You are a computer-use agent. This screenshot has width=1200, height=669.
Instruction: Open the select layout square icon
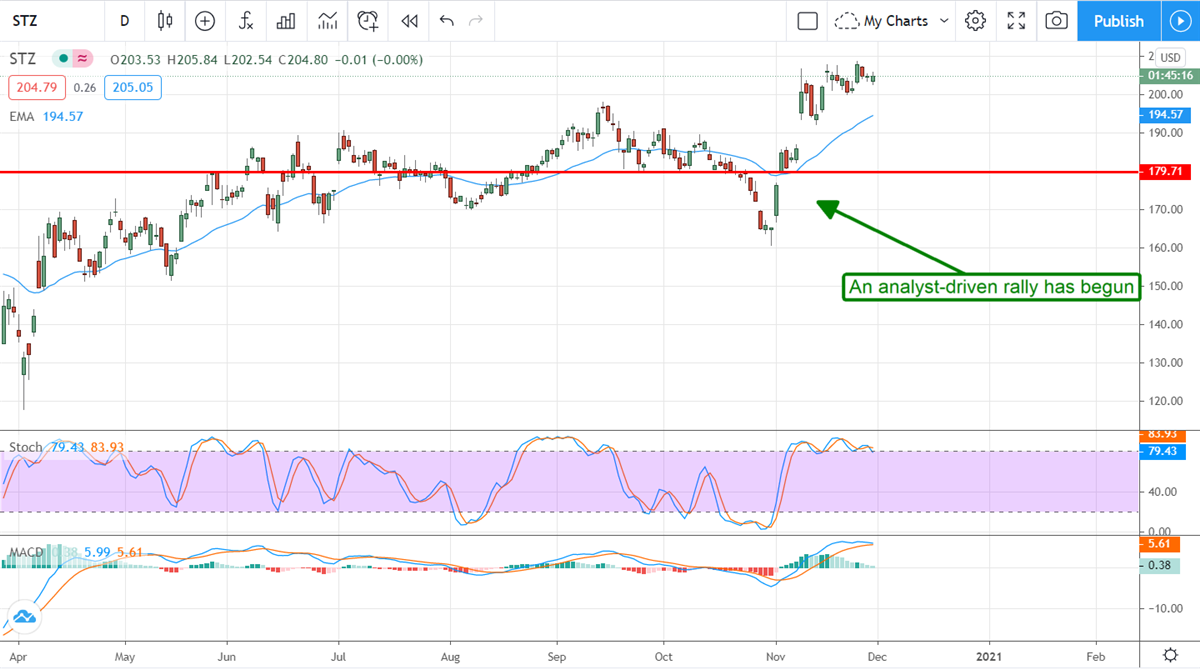[x=807, y=21]
